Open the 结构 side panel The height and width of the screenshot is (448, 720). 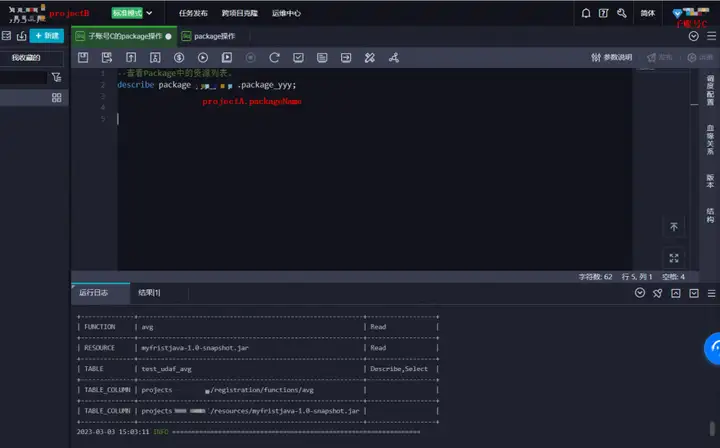pos(710,215)
